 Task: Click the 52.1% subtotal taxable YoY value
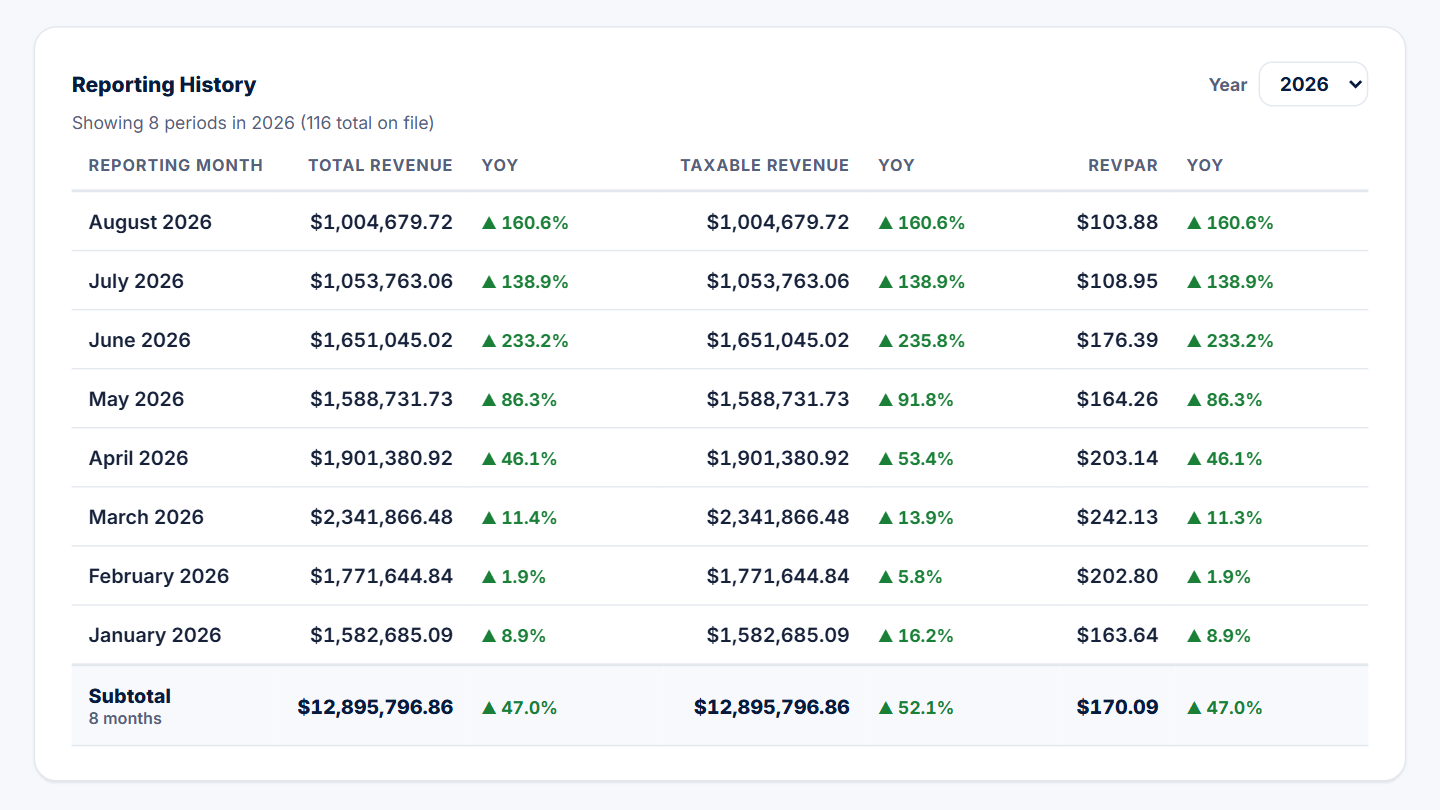pos(916,707)
